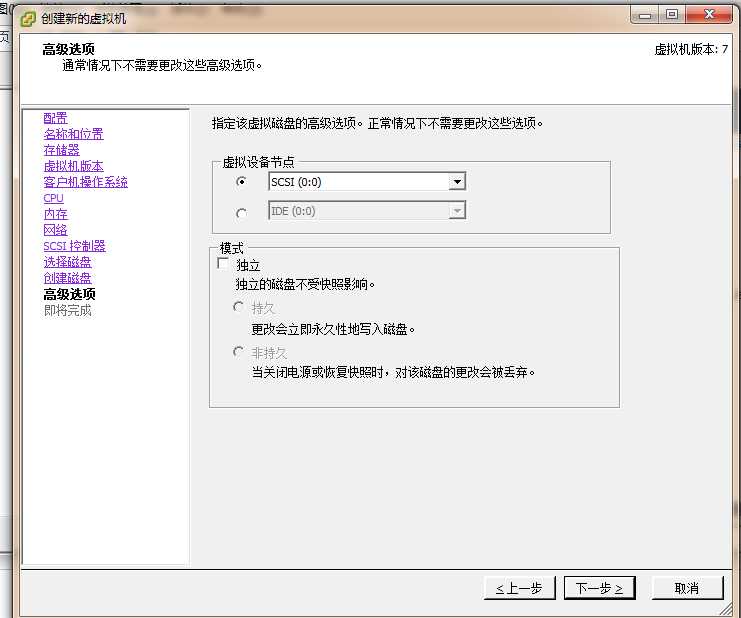Click the 下一步≥ next button
Viewport: 741px width, 618px height.
tap(600, 588)
